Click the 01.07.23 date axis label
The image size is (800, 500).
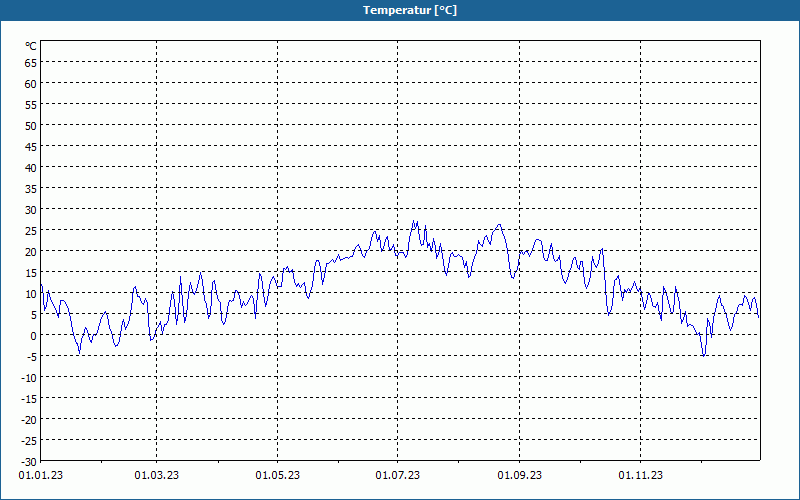[397, 476]
